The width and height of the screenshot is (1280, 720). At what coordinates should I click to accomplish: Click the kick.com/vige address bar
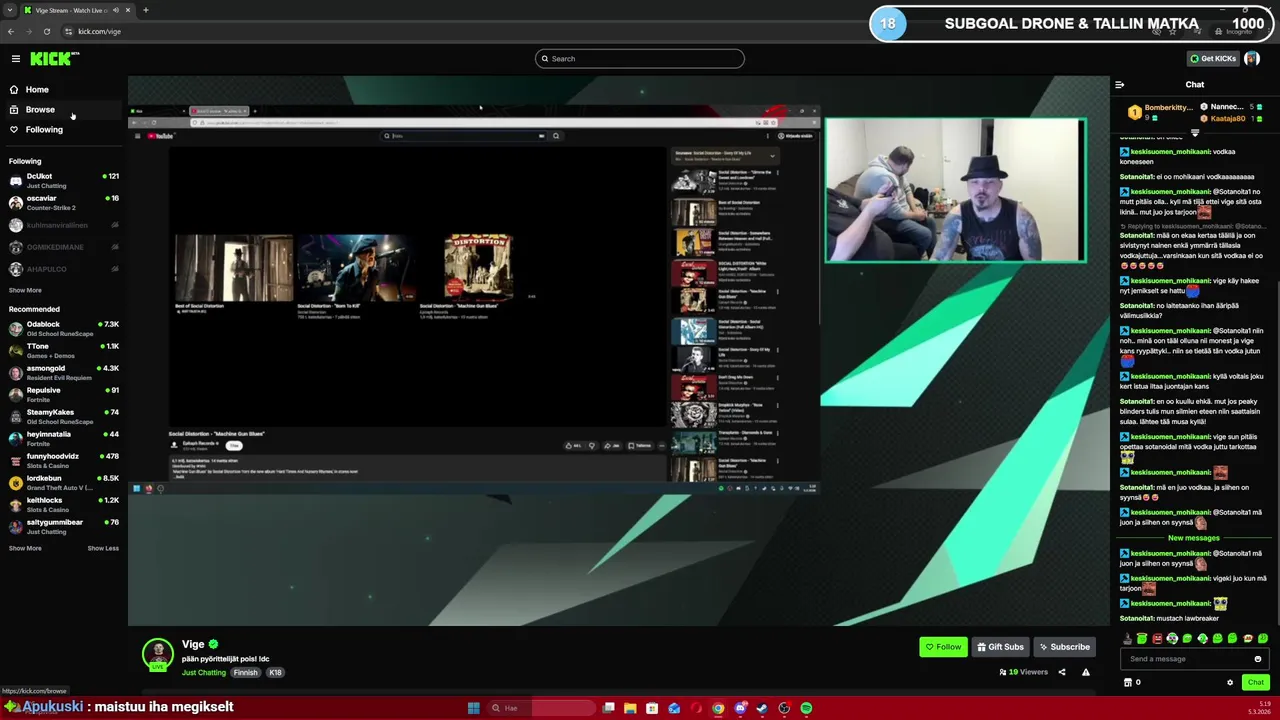coord(99,31)
